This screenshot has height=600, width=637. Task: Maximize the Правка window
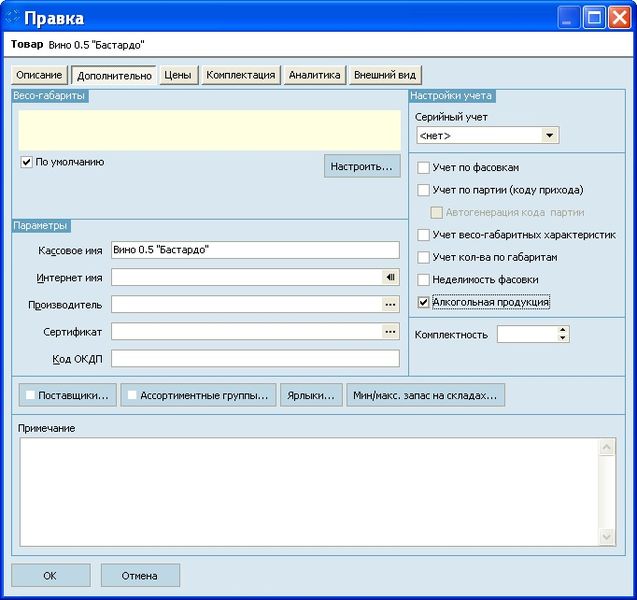594,18
